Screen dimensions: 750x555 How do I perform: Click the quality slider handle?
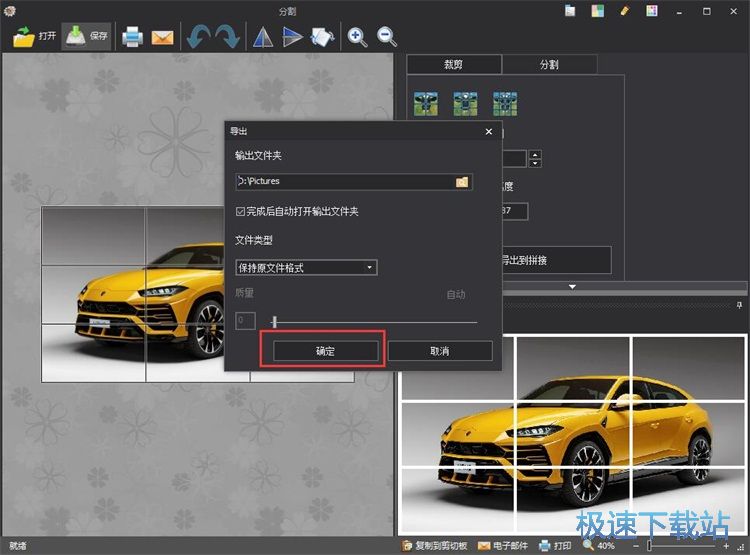click(x=275, y=322)
